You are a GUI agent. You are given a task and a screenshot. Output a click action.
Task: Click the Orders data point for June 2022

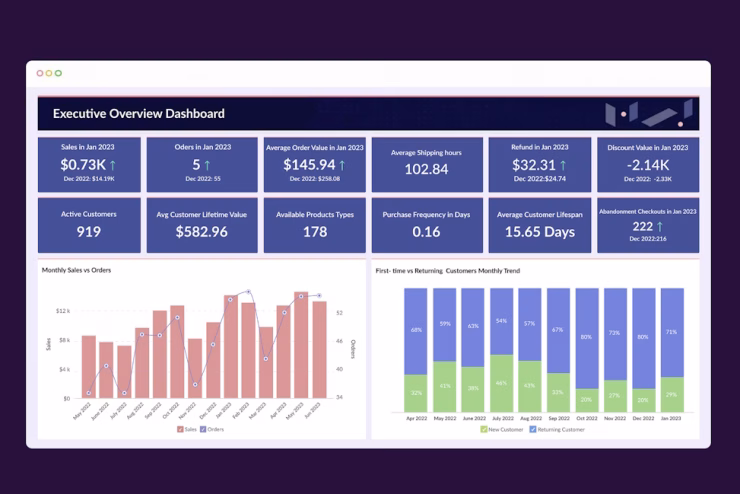[x=106, y=366]
